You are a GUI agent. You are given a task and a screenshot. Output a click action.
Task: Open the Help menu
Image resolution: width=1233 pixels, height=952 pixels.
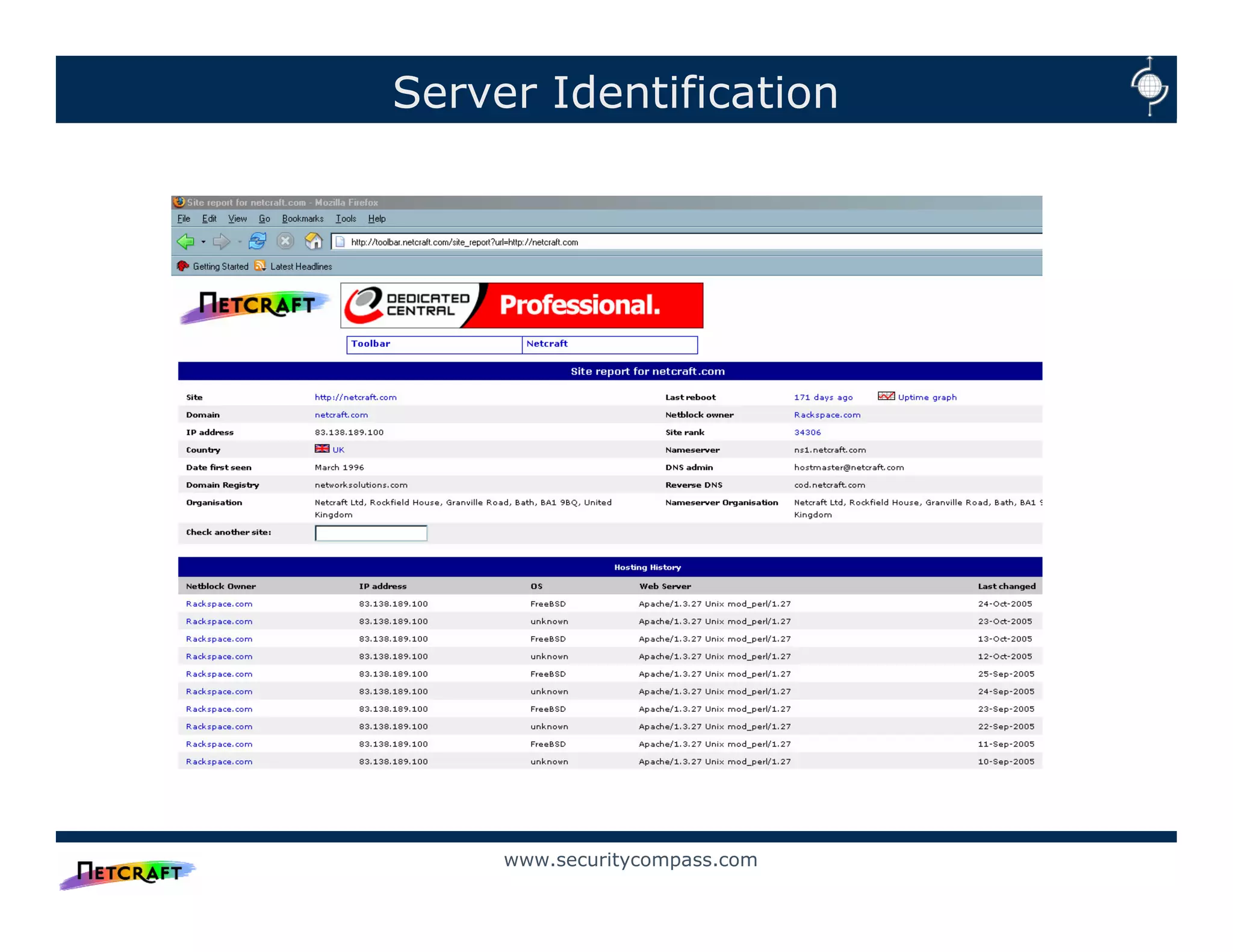(x=377, y=219)
